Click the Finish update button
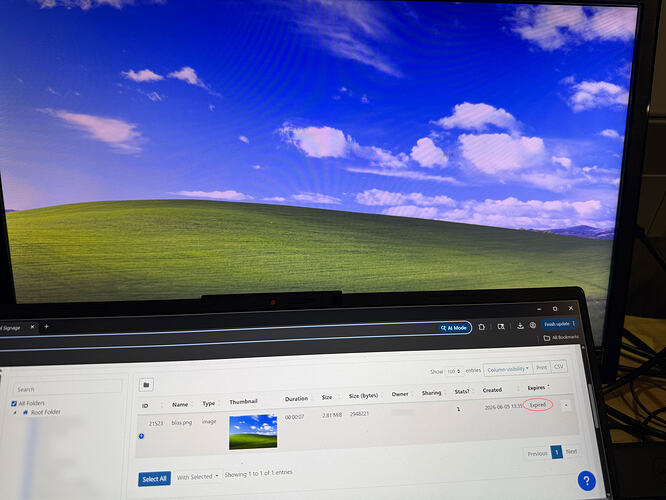 pyautogui.click(x=559, y=324)
